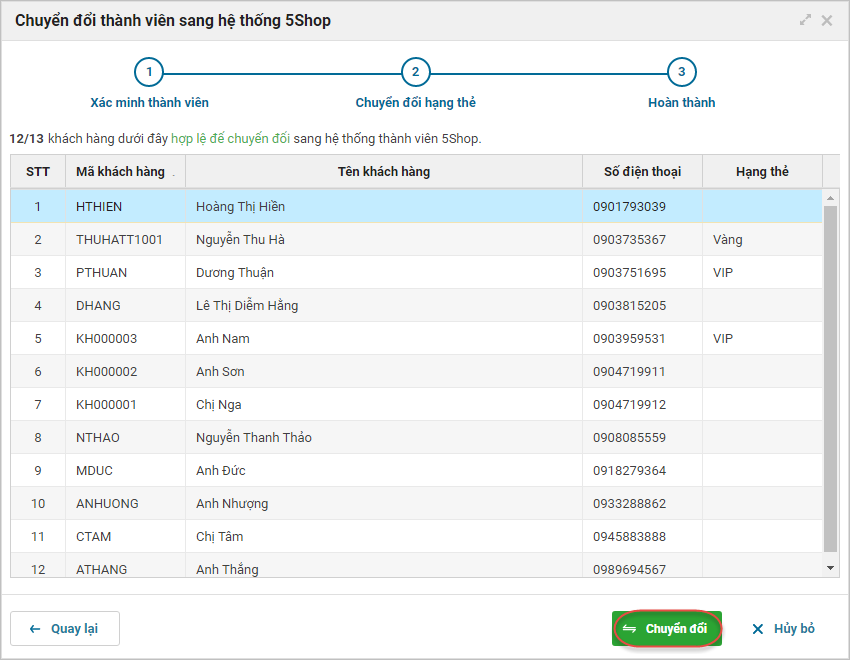The image size is (850, 660).
Task: Click the Số điện thoại column header
Action: [x=642, y=172]
